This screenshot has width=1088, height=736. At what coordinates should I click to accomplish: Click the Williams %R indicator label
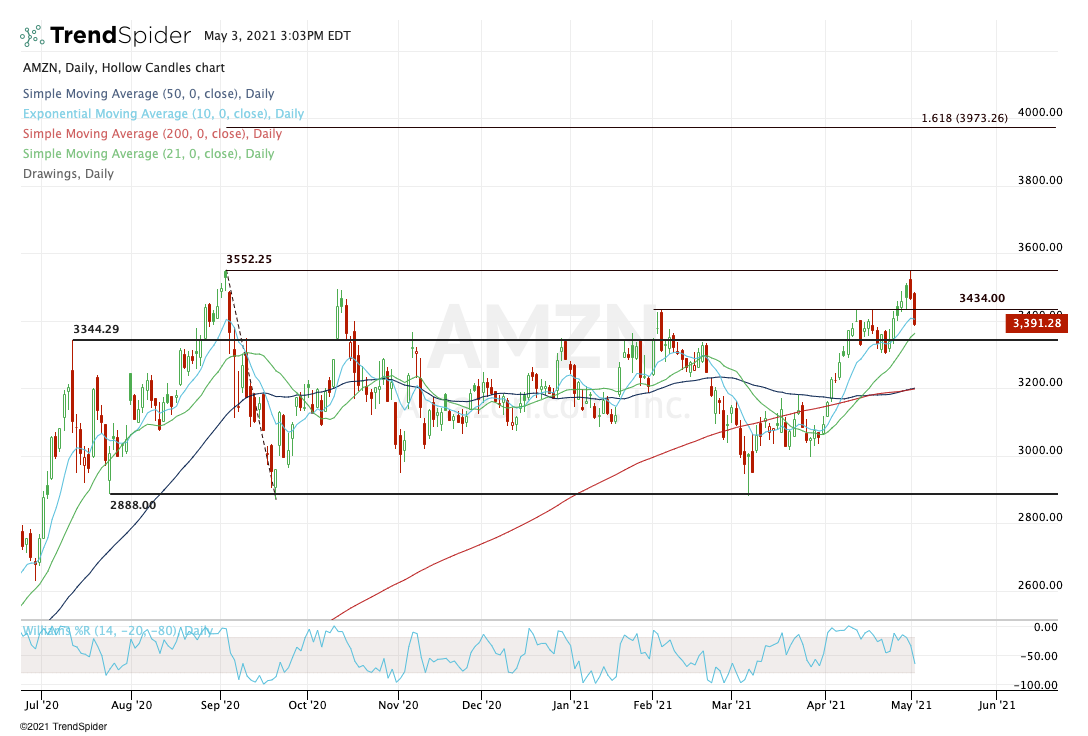click(117, 631)
